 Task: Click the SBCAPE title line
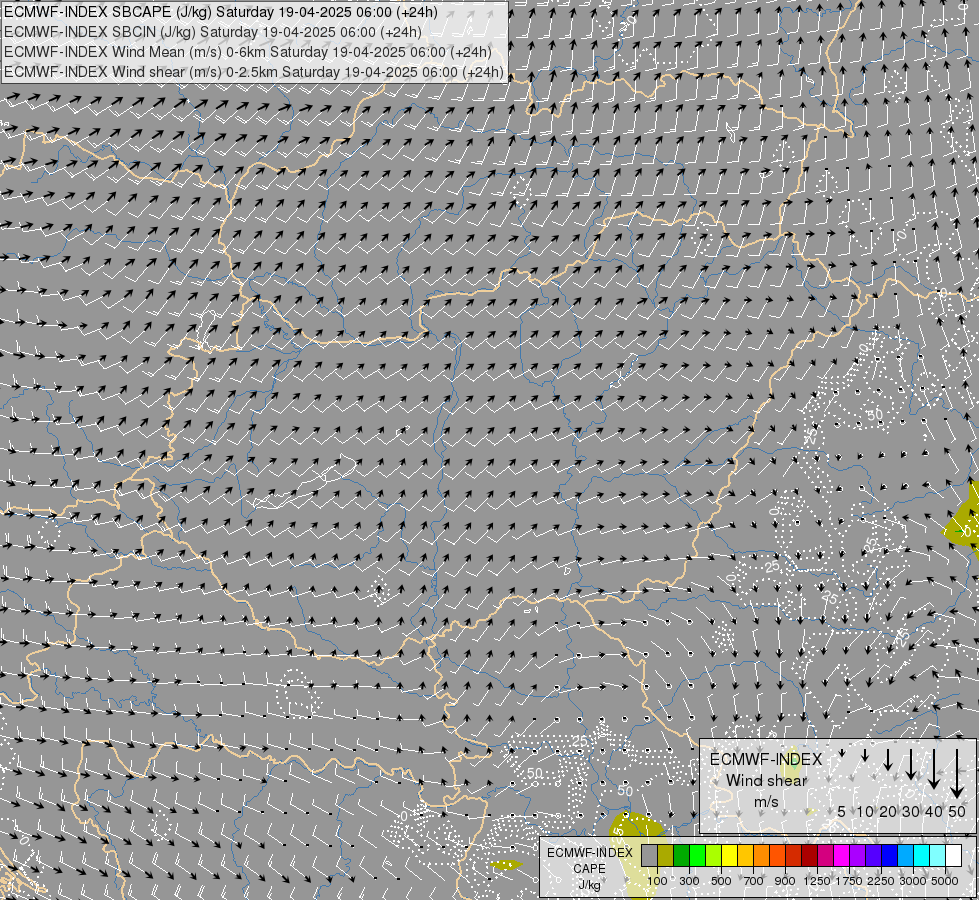[x=221, y=12]
